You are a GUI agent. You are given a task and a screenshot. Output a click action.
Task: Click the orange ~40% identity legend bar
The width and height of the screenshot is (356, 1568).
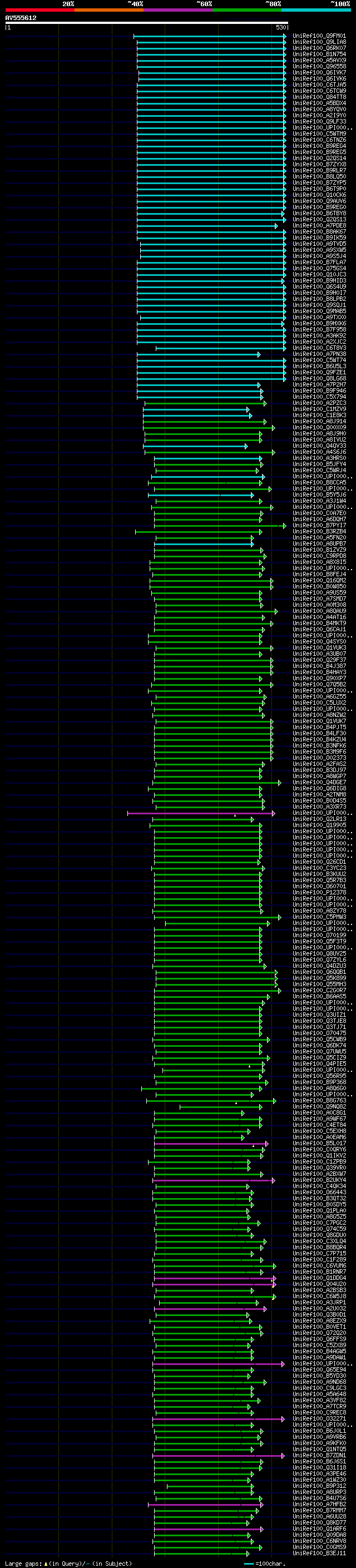[109, 10]
